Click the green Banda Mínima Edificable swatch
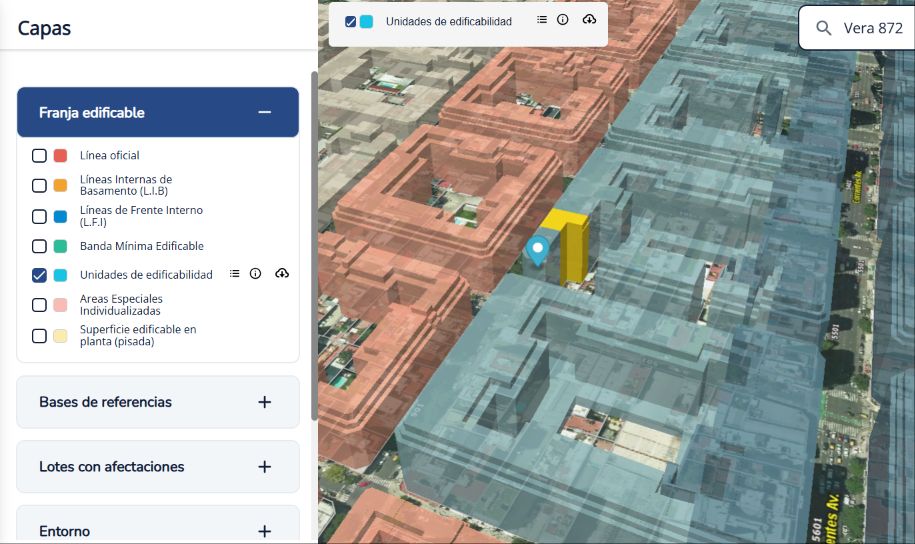The height and width of the screenshot is (544, 915). pos(60,246)
